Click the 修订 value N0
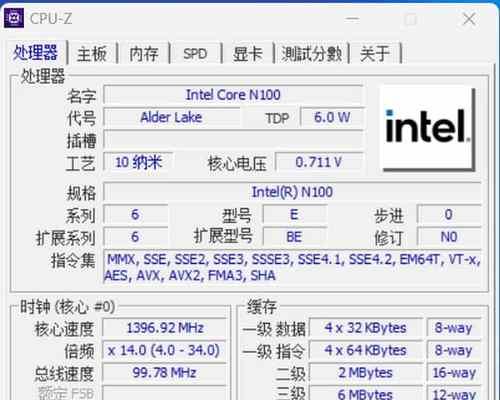Screen dimensions: 500x400 click(x=449, y=237)
